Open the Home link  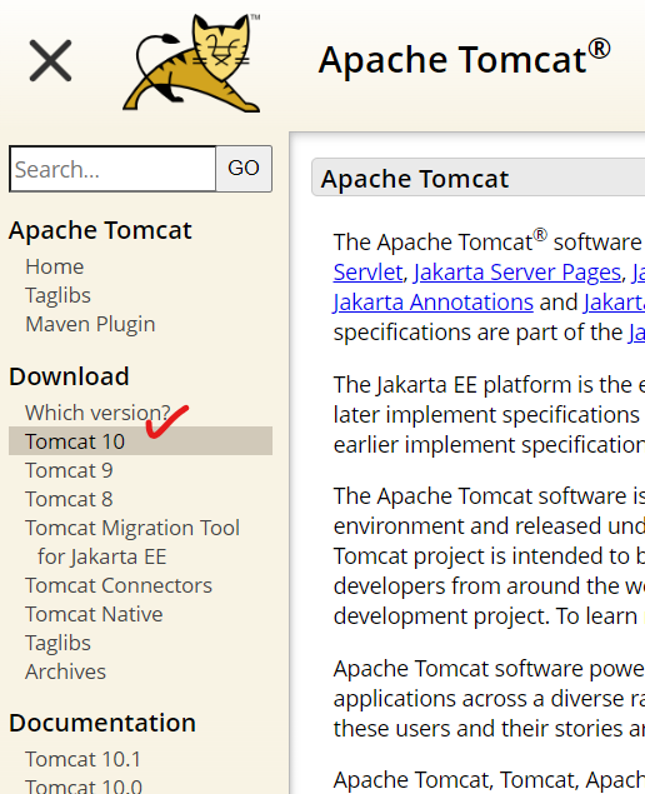[55, 266]
